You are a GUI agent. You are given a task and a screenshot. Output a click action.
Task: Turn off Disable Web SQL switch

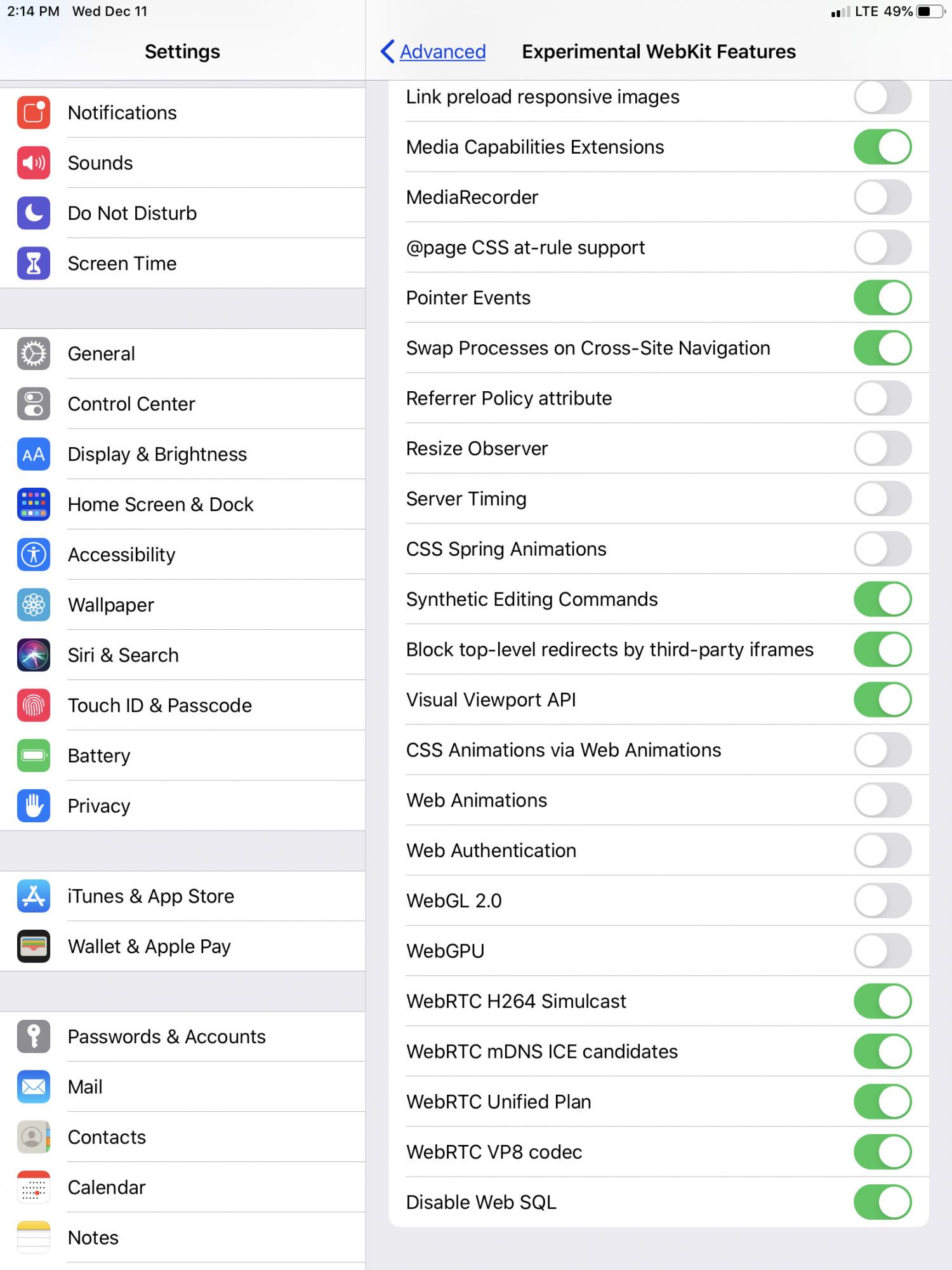tap(882, 1202)
